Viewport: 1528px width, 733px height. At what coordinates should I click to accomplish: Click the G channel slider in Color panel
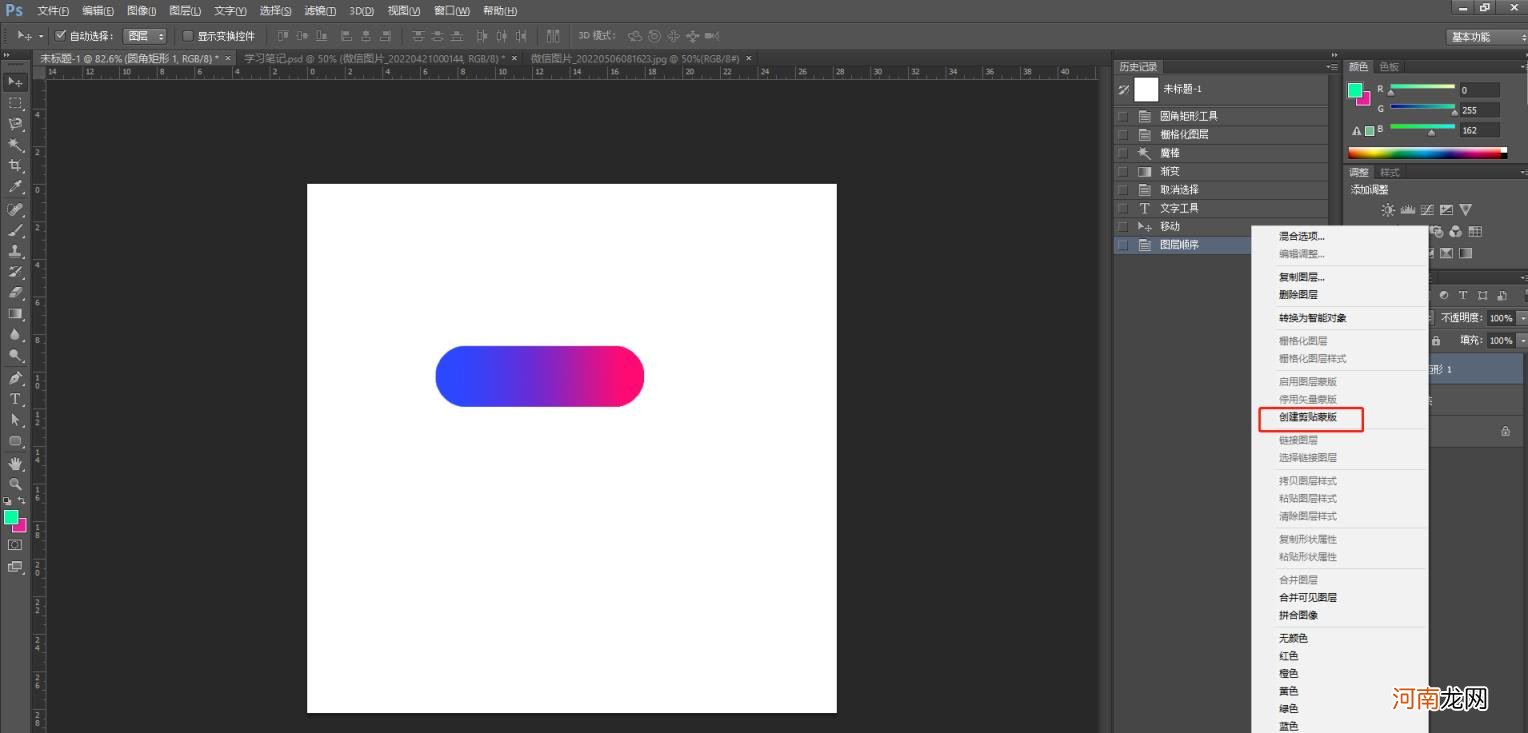pos(1422,109)
